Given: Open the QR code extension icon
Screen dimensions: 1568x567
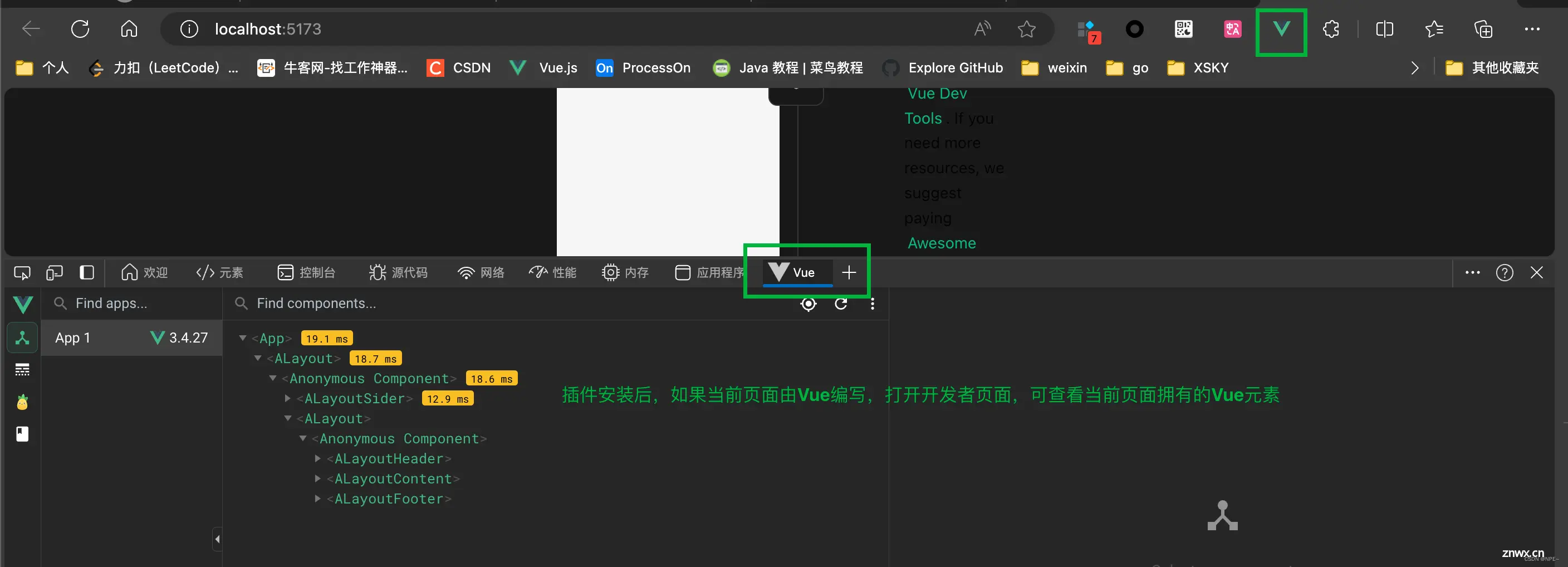Looking at the screenshot, I should click(x=1183, y=28).
